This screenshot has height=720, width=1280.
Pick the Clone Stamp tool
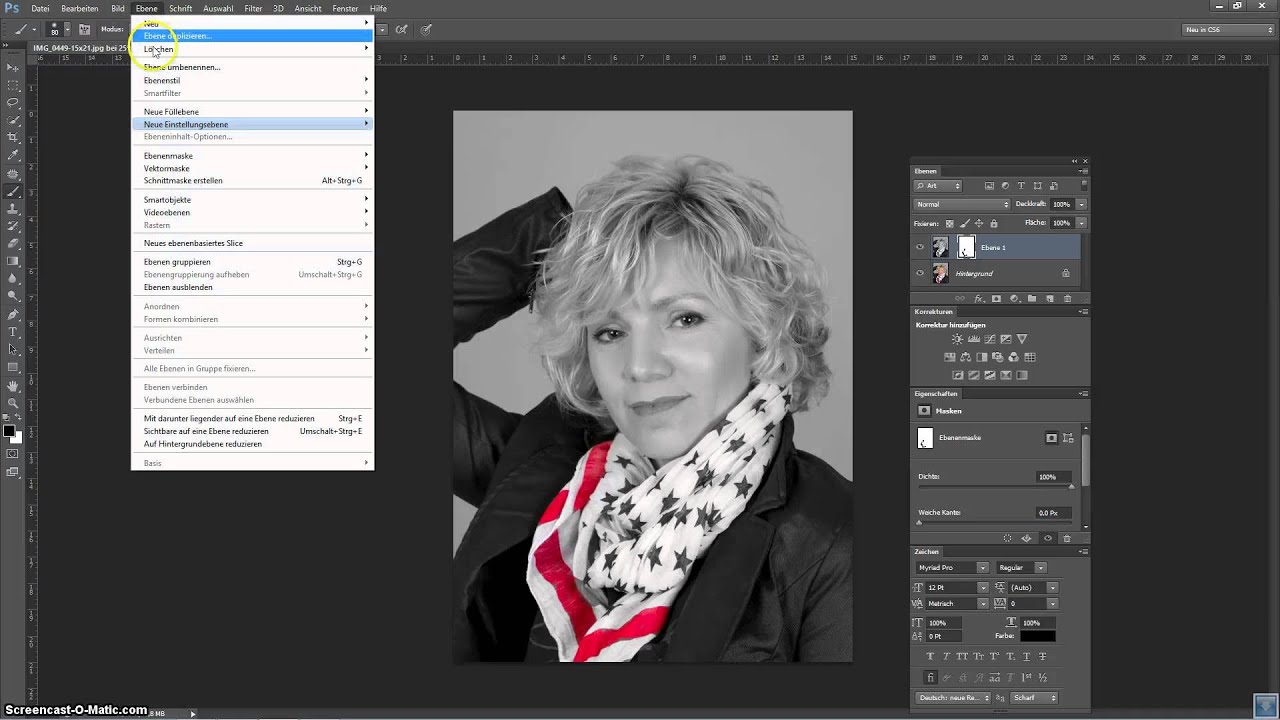[13, 208]
